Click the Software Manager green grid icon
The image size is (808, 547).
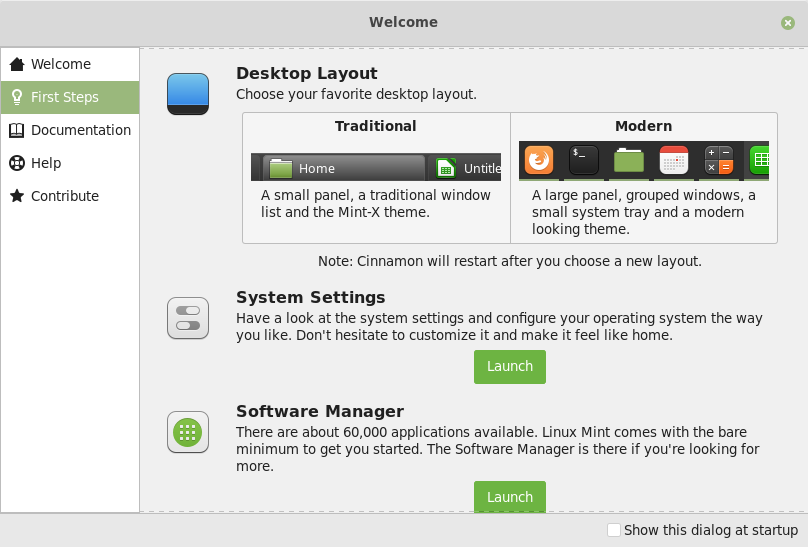pyautogui.click(x=188, y=432)
